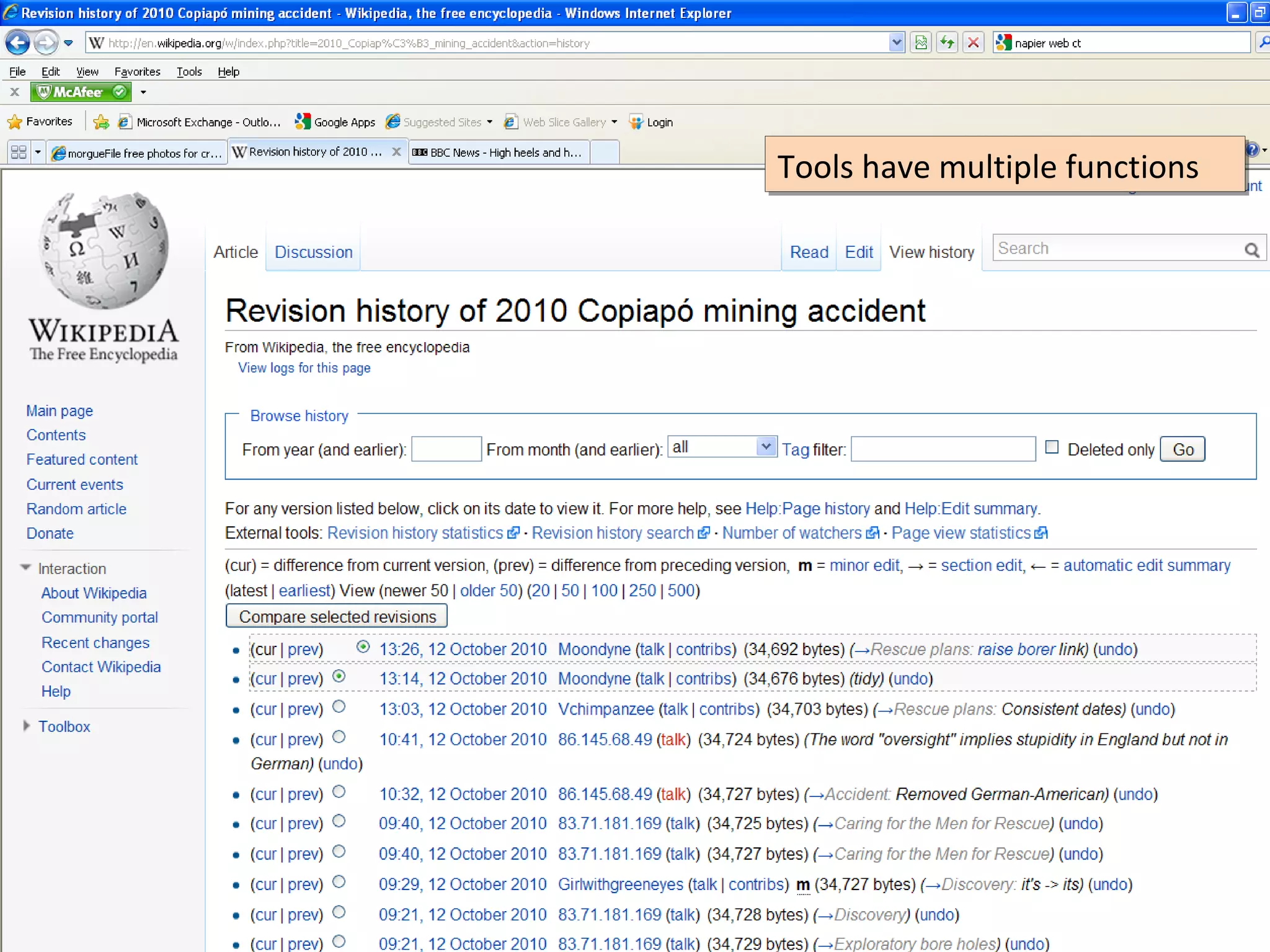Click the Favorites star button

point(40,121)
